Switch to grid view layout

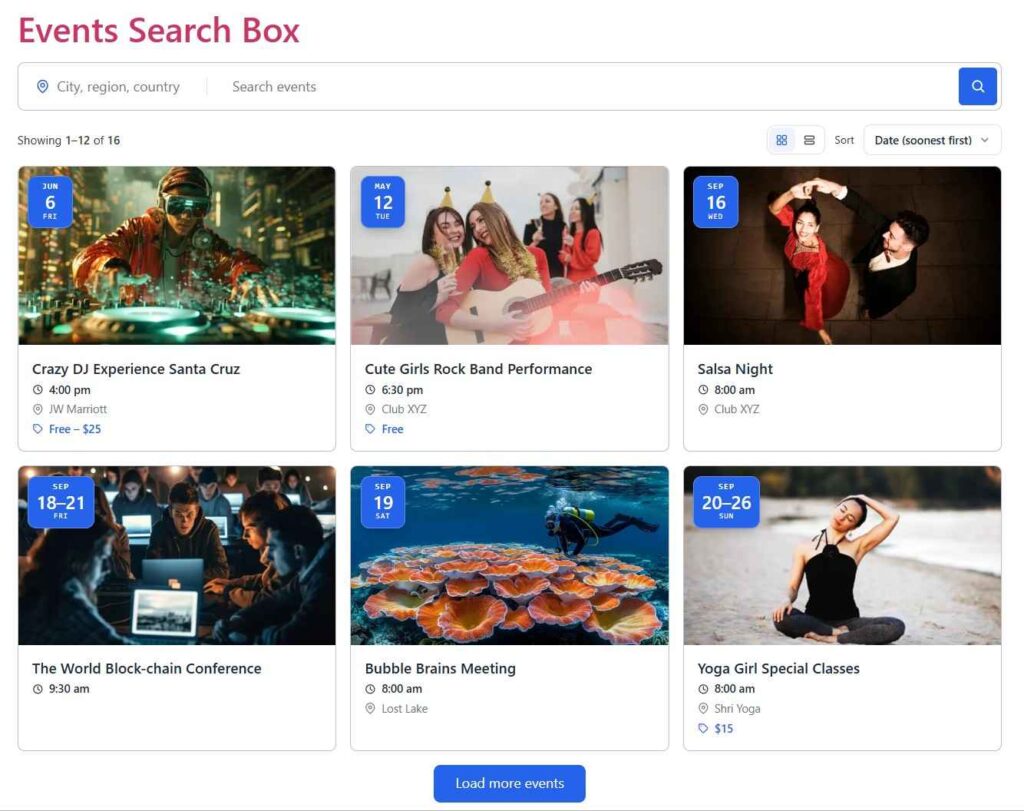coord(782,140)
